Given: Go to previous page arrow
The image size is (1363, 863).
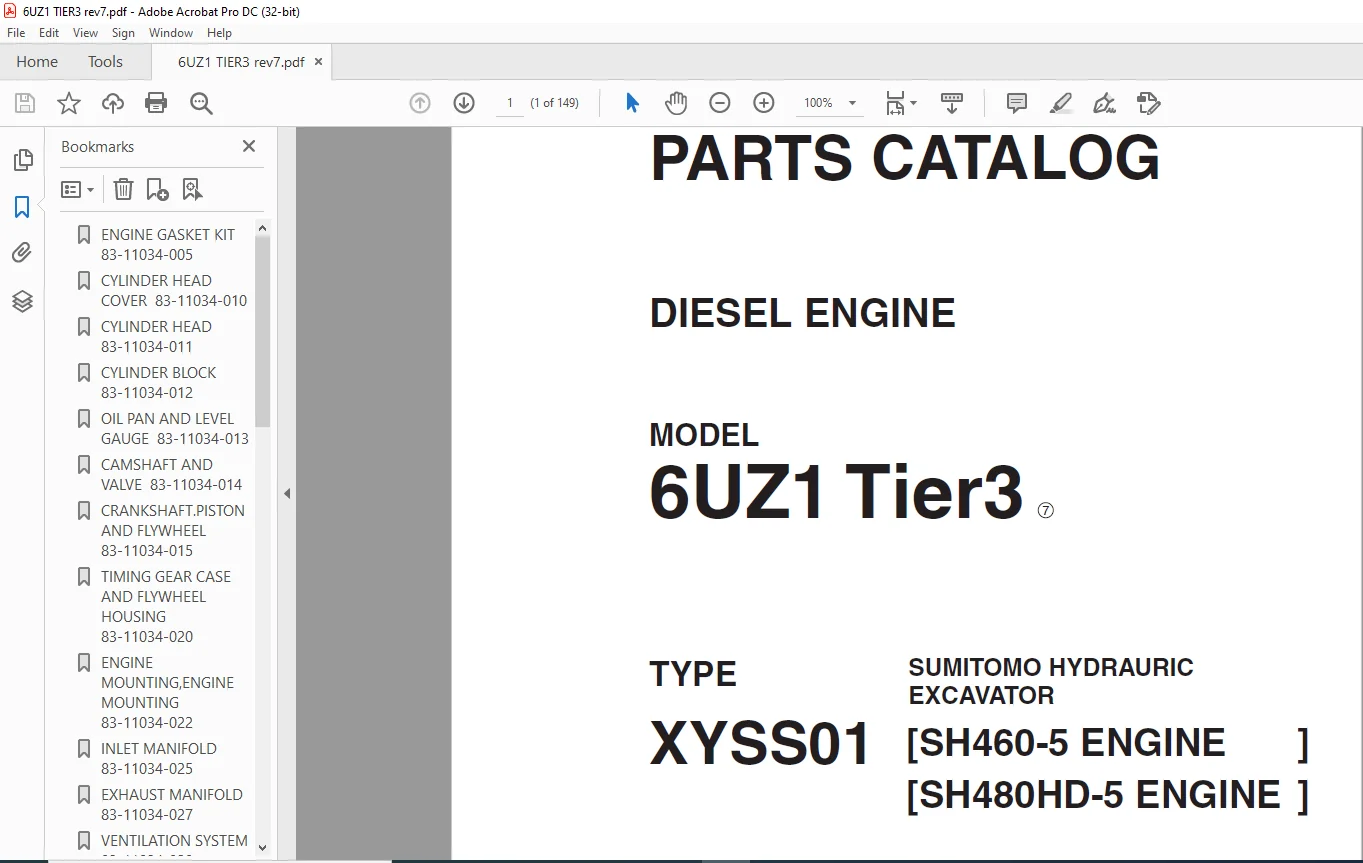Looking at the screenshot, I should click(420, 103).
